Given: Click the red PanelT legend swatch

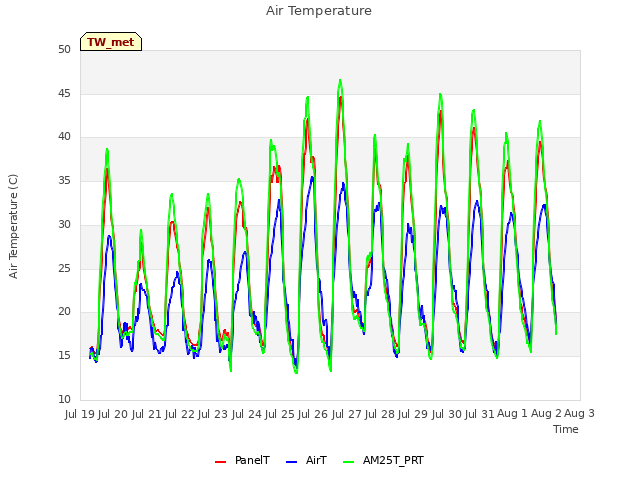Looking at the screenshot, I should coord(220,462).
